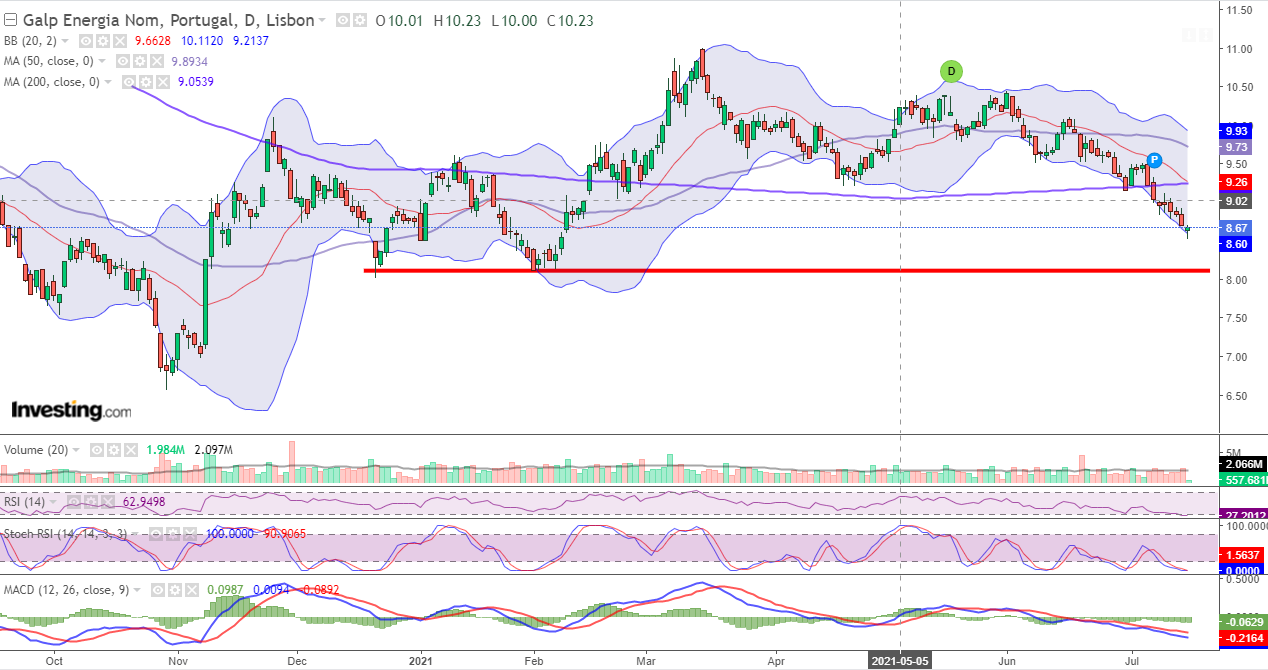
Task: Remove the RSI (14) indicator
Action: (x=108, y=502)
